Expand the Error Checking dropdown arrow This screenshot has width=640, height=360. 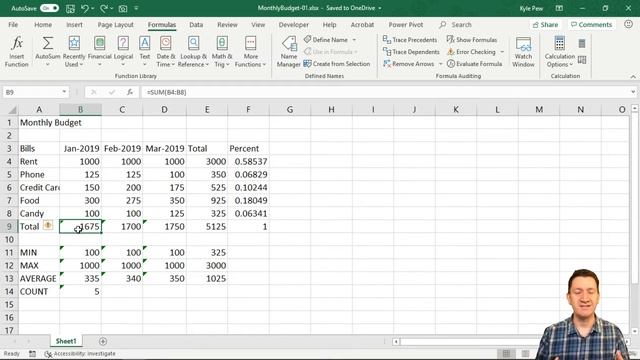point(502,52)
